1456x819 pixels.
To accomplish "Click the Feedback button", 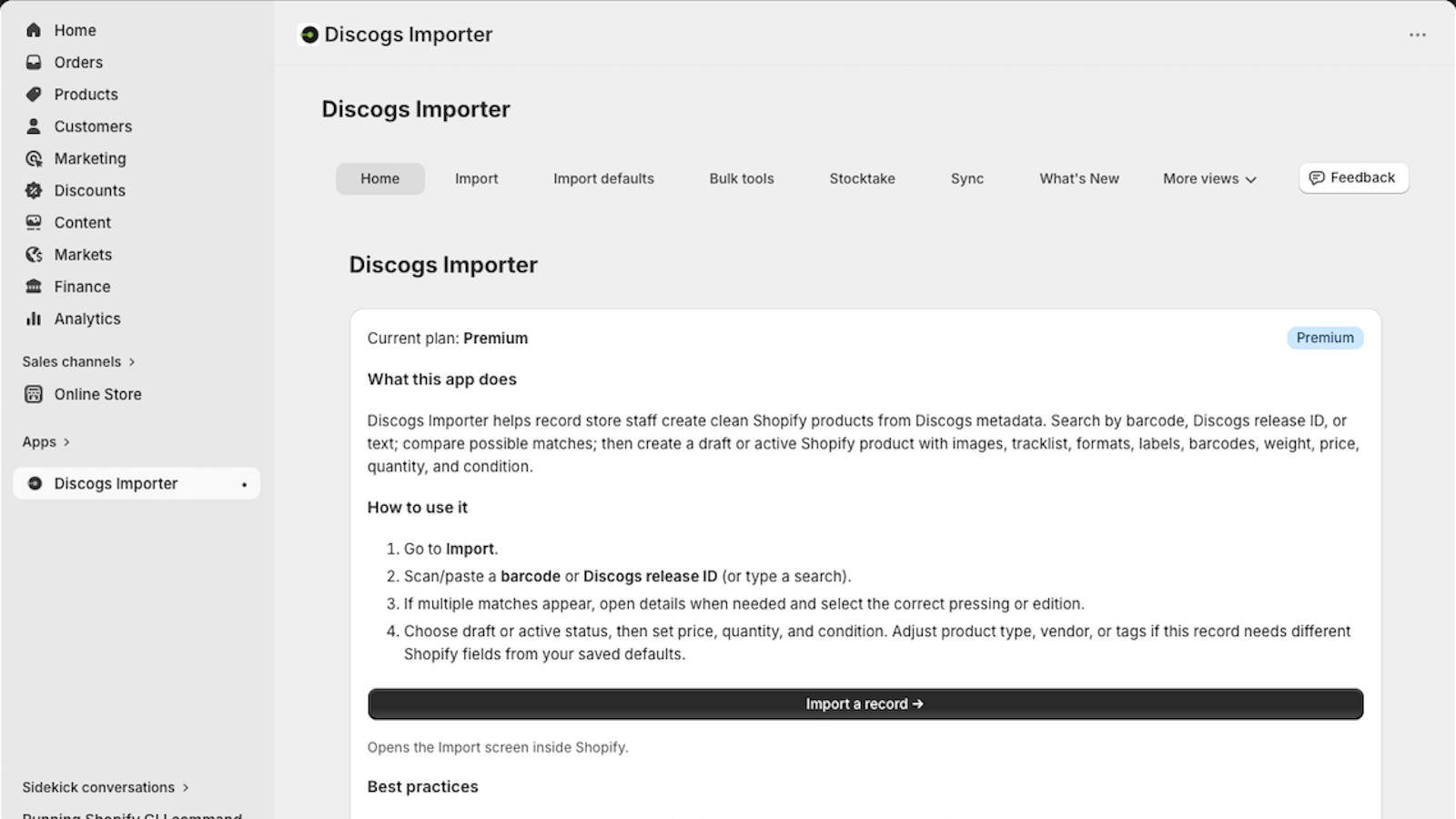I will [x=1353, y=177].
